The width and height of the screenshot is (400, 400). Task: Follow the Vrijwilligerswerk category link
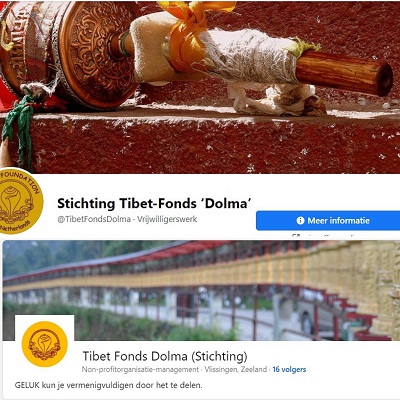pos(167,219)
